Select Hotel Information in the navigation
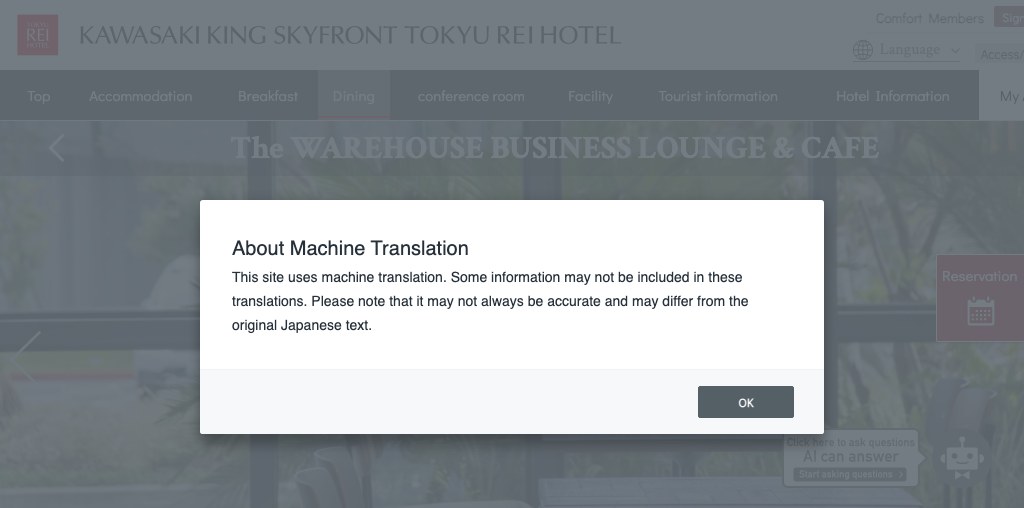The image size is (1024, 508). tap(892, 96)
